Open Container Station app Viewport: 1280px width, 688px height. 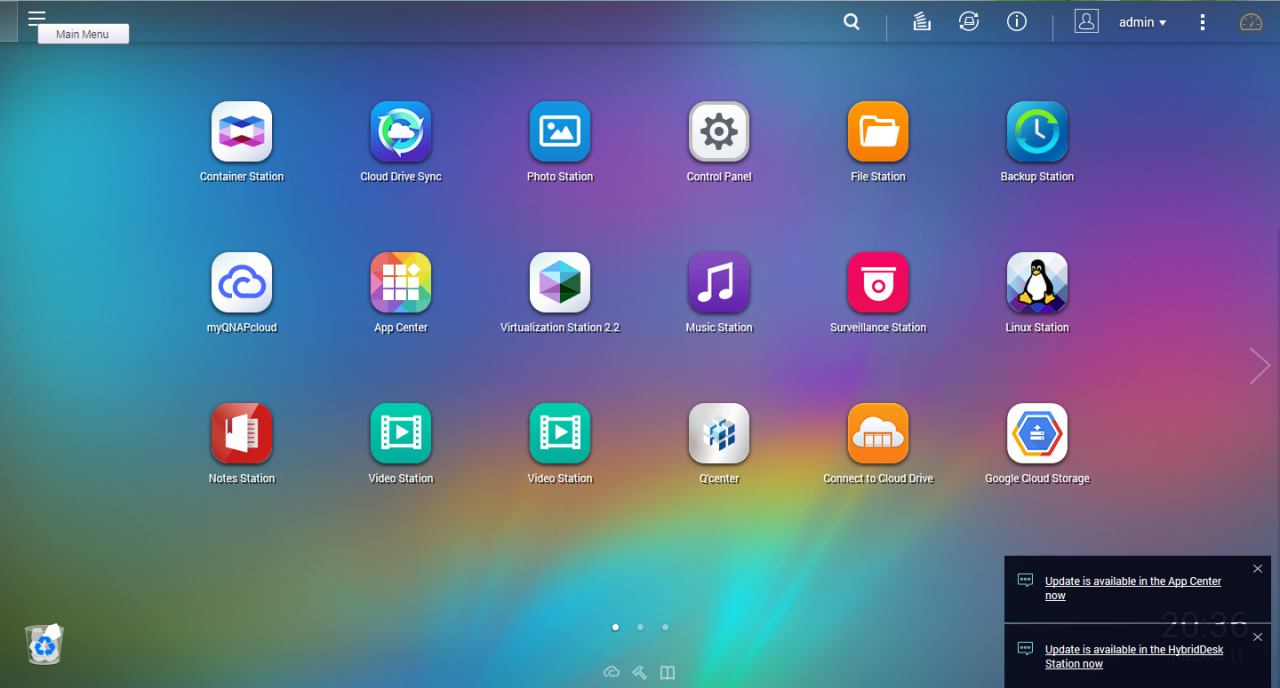242,132
